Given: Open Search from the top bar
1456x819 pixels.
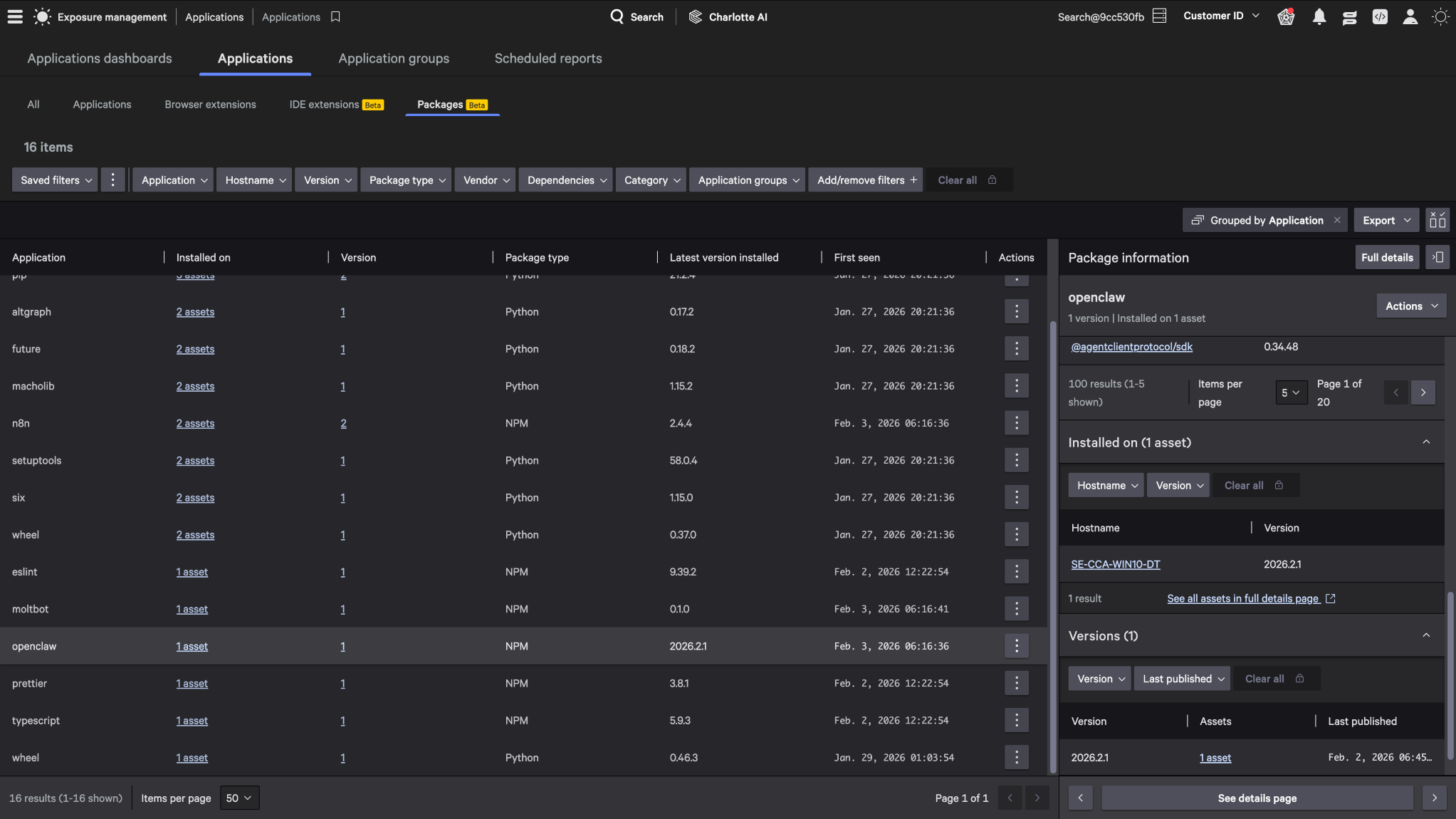Looking at the screenshot, I should click(x=637, y=16).
